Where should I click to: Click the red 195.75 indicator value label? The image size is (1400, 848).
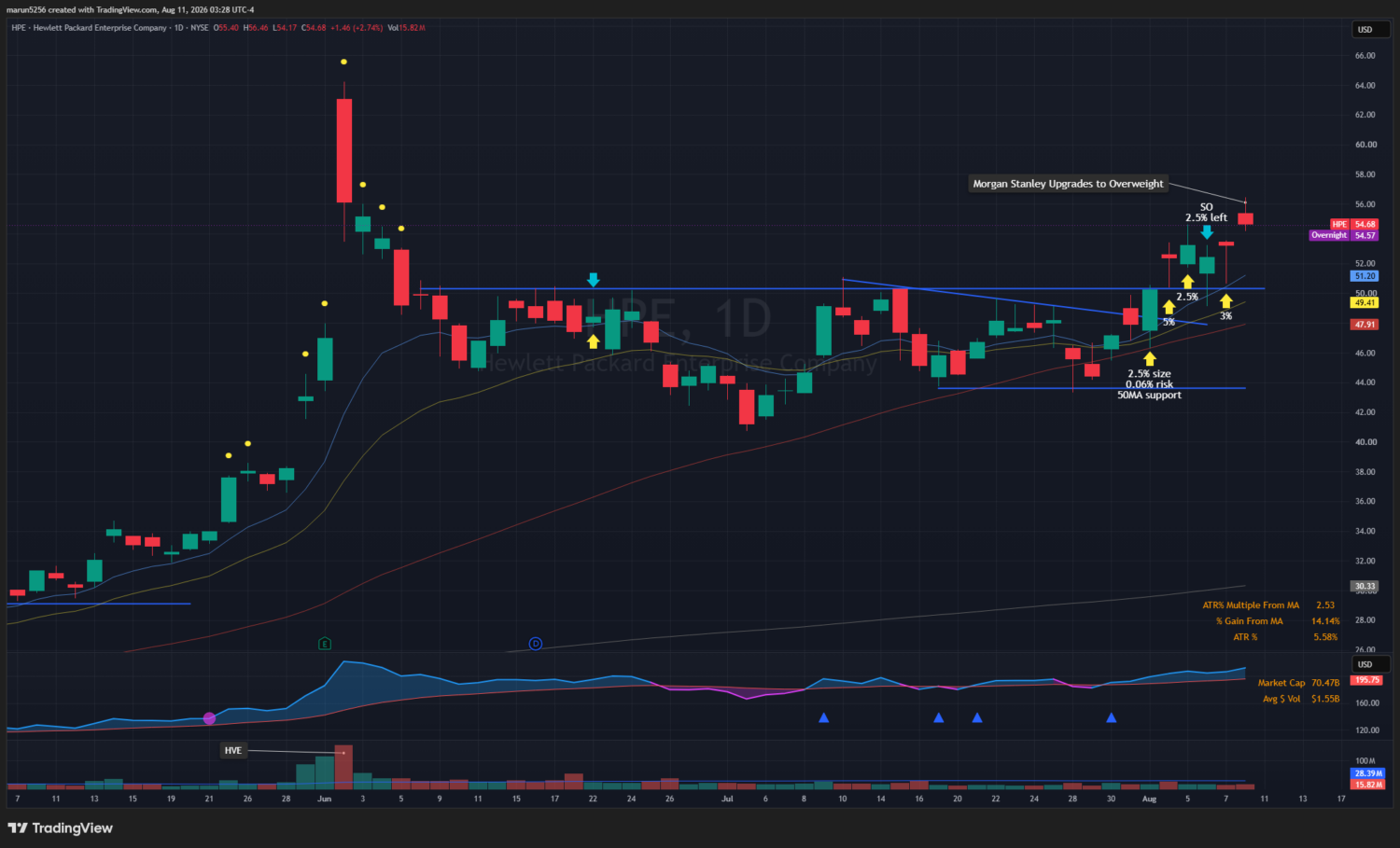(x=1367, y=680)
